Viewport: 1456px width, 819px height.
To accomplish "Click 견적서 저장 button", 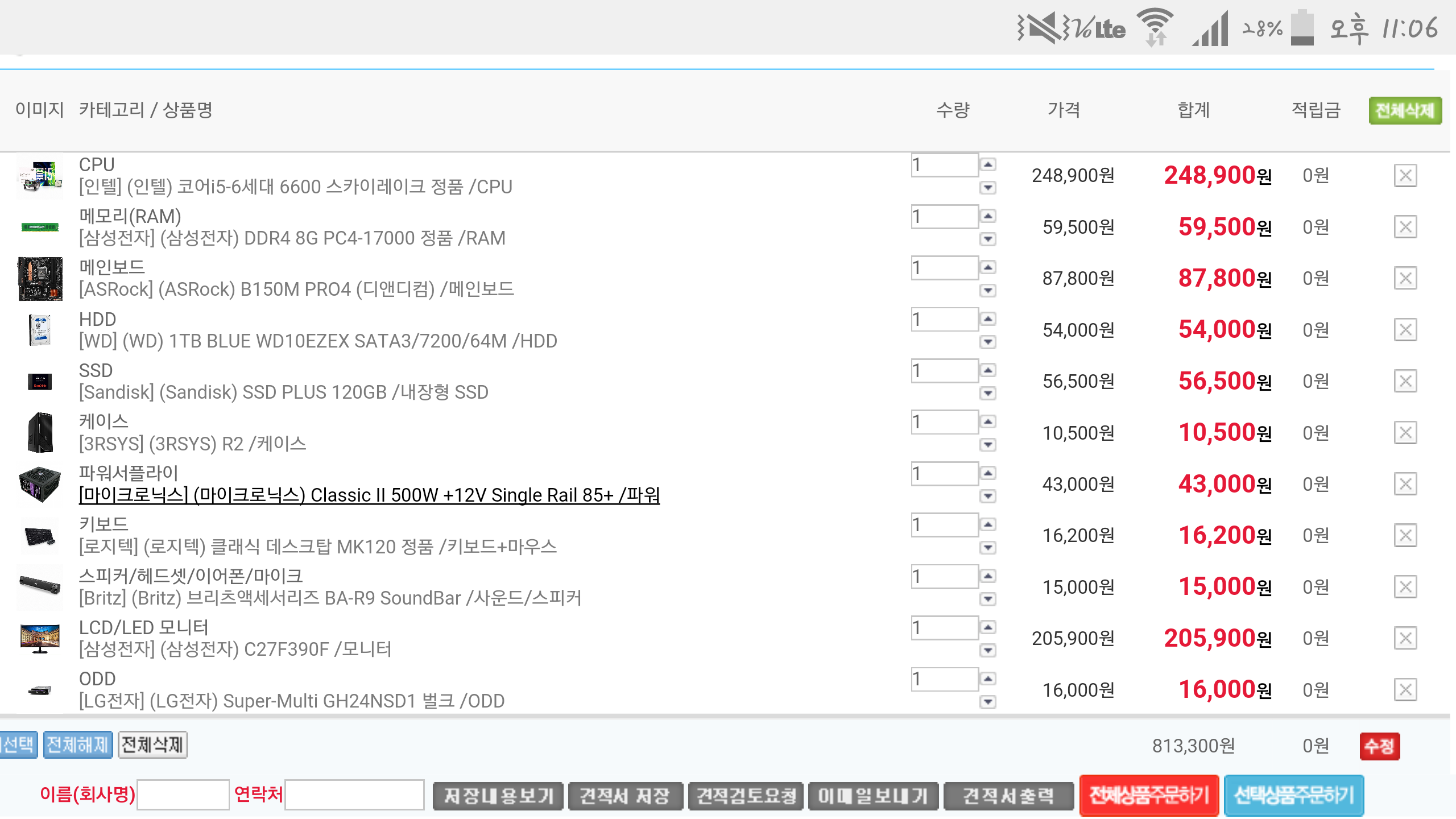I will pyautogui.click(x=625, y=796).
